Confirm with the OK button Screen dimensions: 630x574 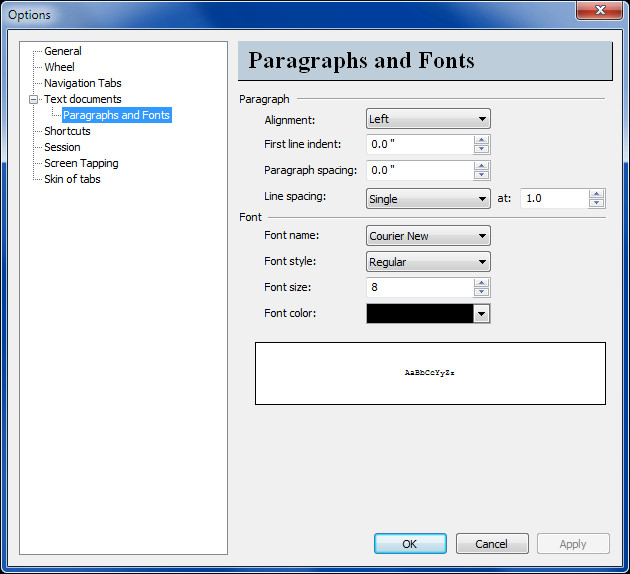tap(410, 544)
